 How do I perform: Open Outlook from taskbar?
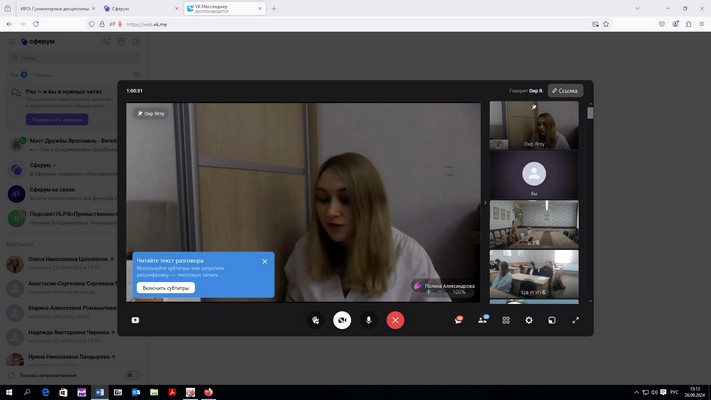(136, 392)
